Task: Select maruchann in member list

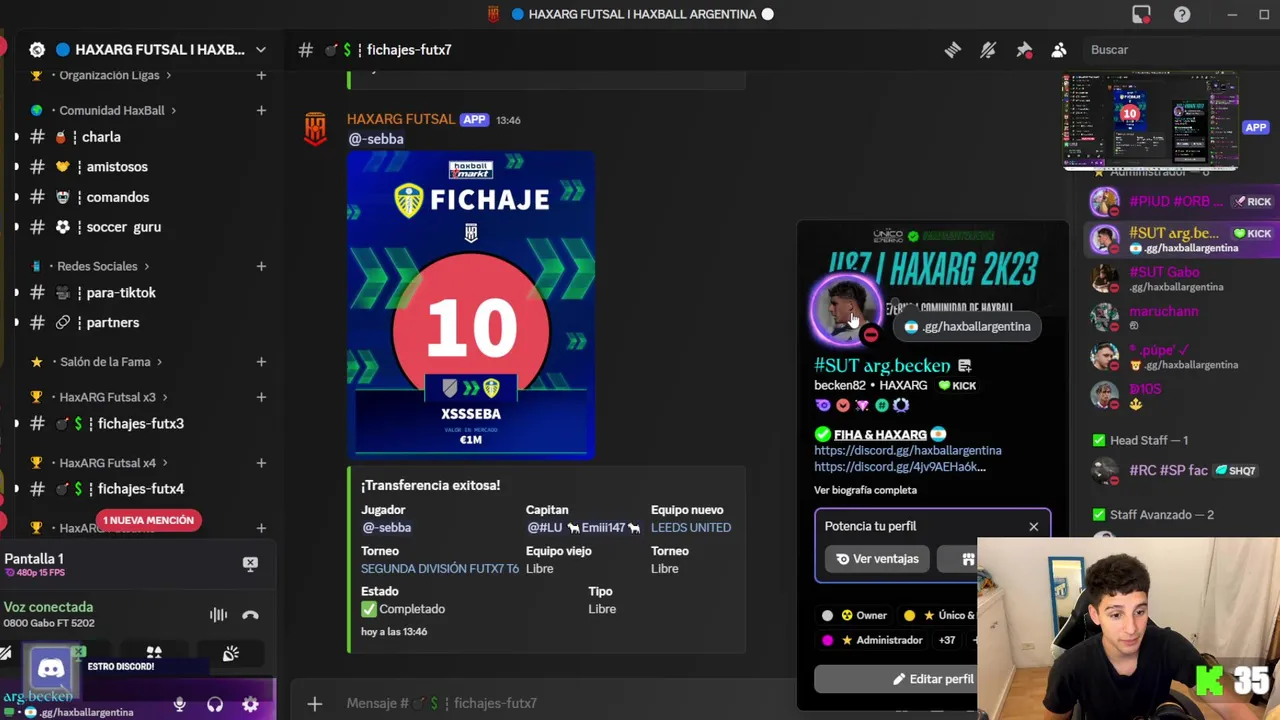Action: 1180,318
